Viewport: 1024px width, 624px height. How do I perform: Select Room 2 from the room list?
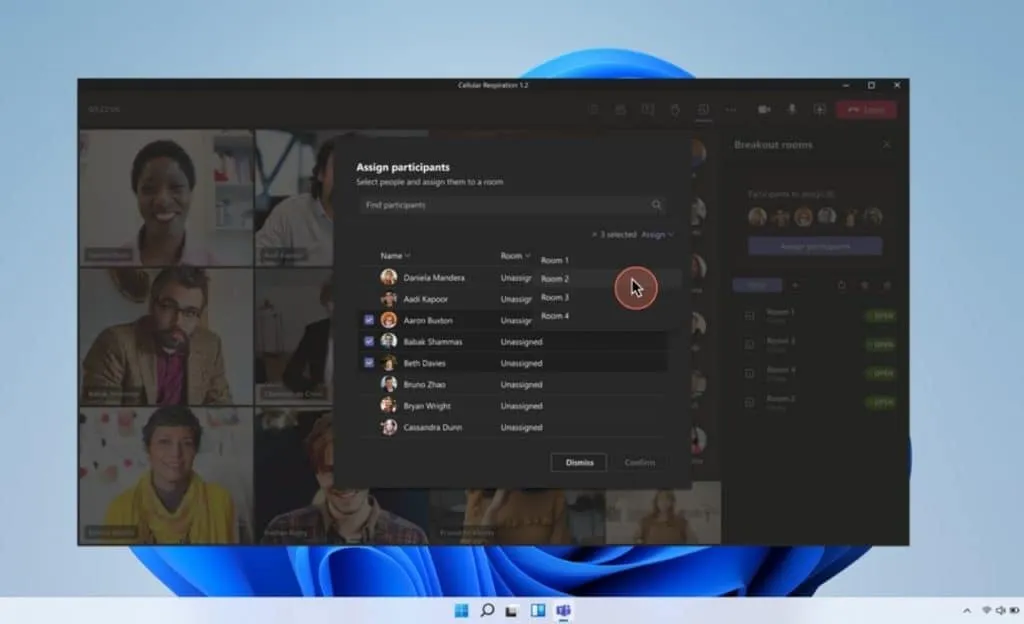556,279
